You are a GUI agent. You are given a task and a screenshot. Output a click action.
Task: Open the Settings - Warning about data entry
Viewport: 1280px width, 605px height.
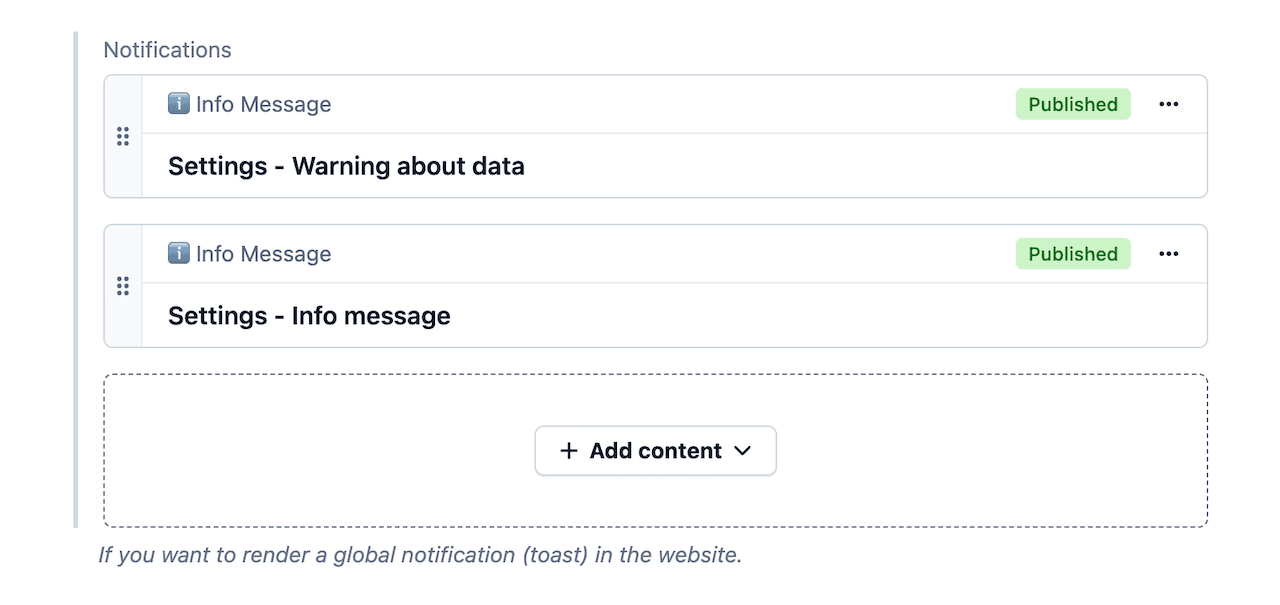tap(346, 166)
